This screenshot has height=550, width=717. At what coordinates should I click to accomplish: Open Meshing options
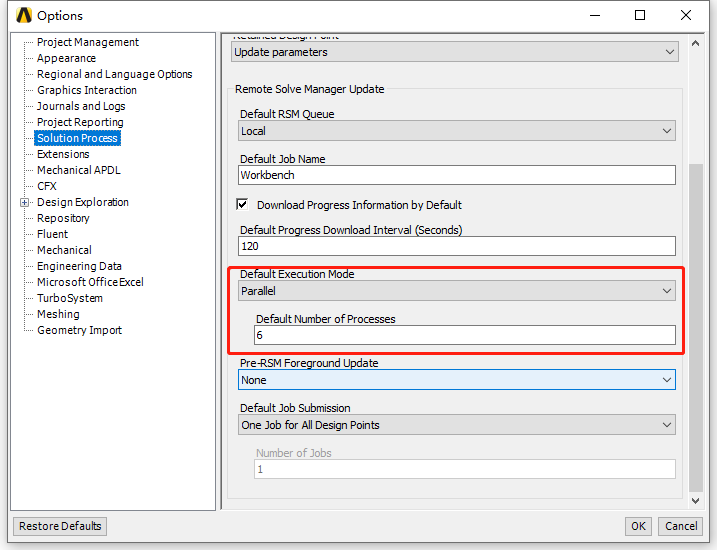tap(58, 314)
